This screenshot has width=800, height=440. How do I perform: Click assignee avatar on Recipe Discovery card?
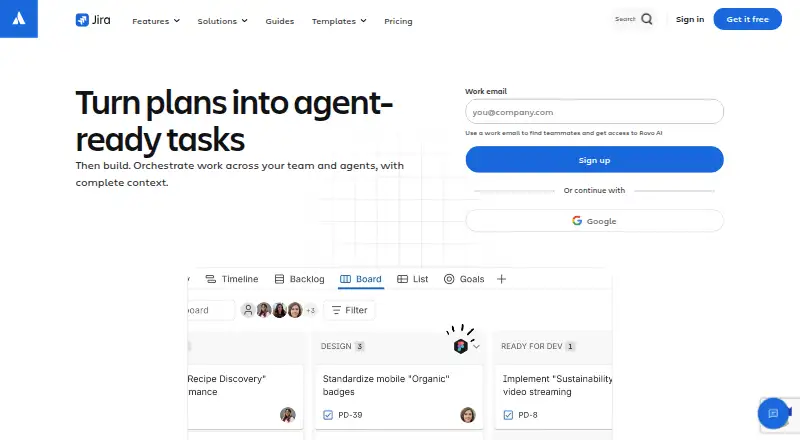coord(288,415)
